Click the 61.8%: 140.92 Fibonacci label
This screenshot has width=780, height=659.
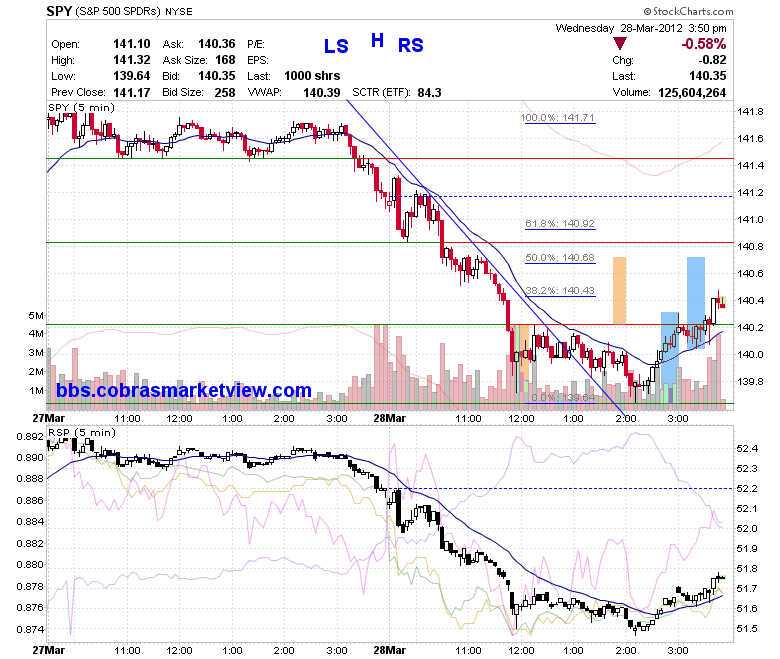point(560,224)
